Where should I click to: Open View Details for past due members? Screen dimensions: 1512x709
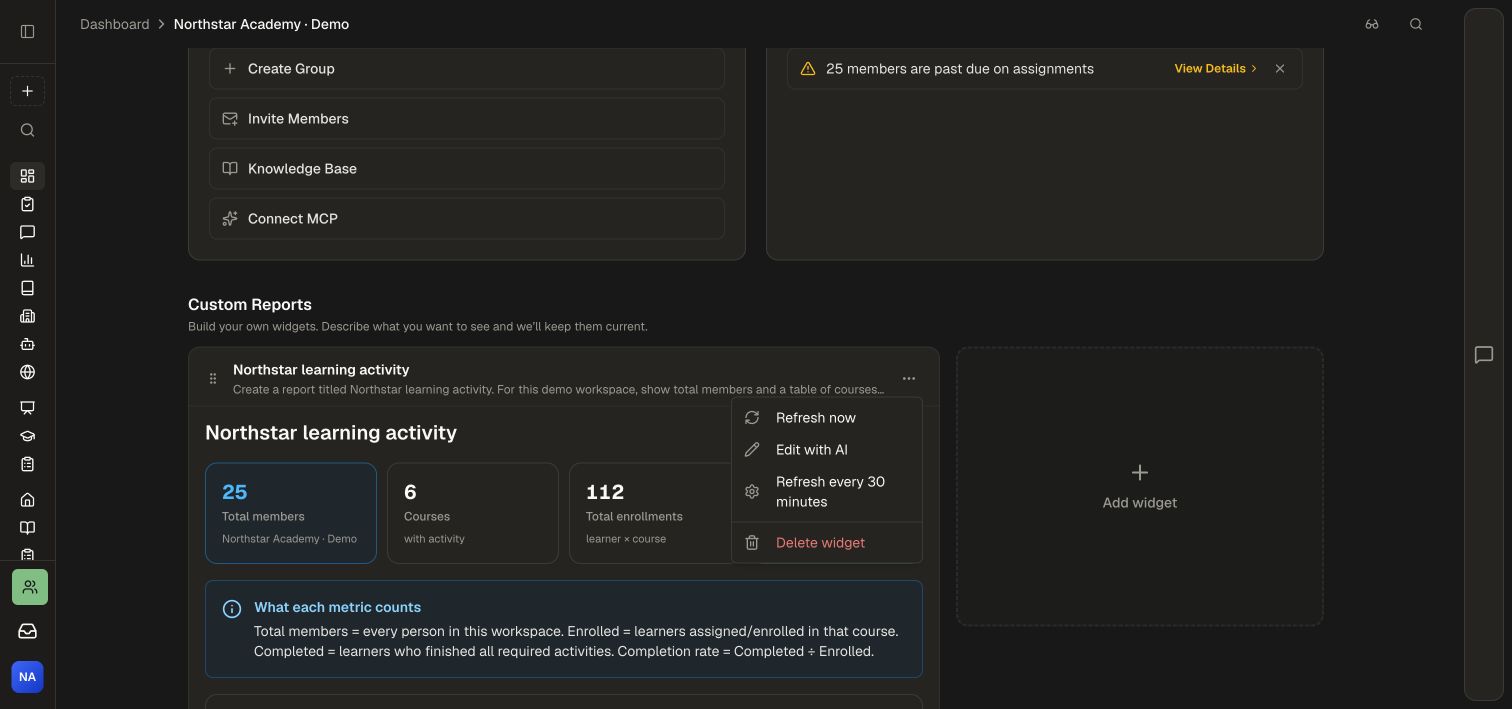[1216, 69]
